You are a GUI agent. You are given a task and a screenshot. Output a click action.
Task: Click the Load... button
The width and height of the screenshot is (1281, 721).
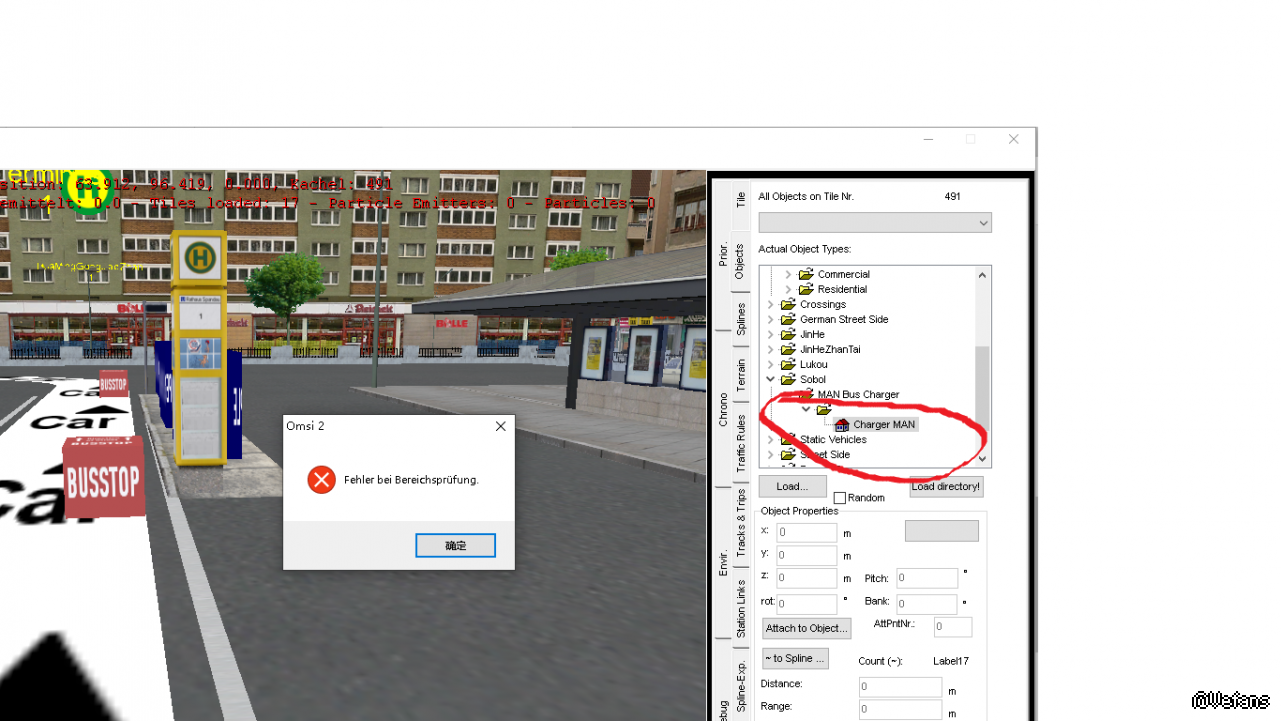[x=792, y=487]
